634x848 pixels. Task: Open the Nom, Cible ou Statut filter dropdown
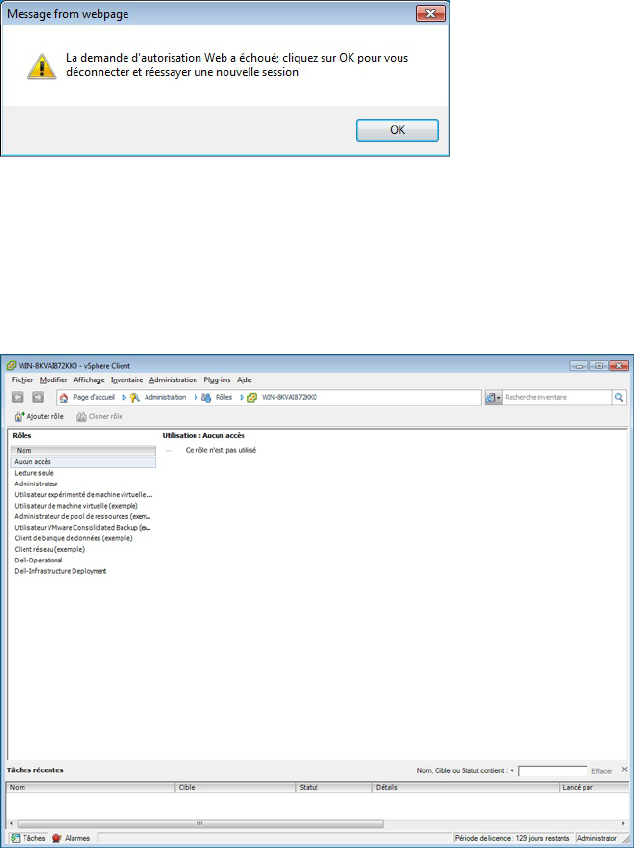pos(512,771)
